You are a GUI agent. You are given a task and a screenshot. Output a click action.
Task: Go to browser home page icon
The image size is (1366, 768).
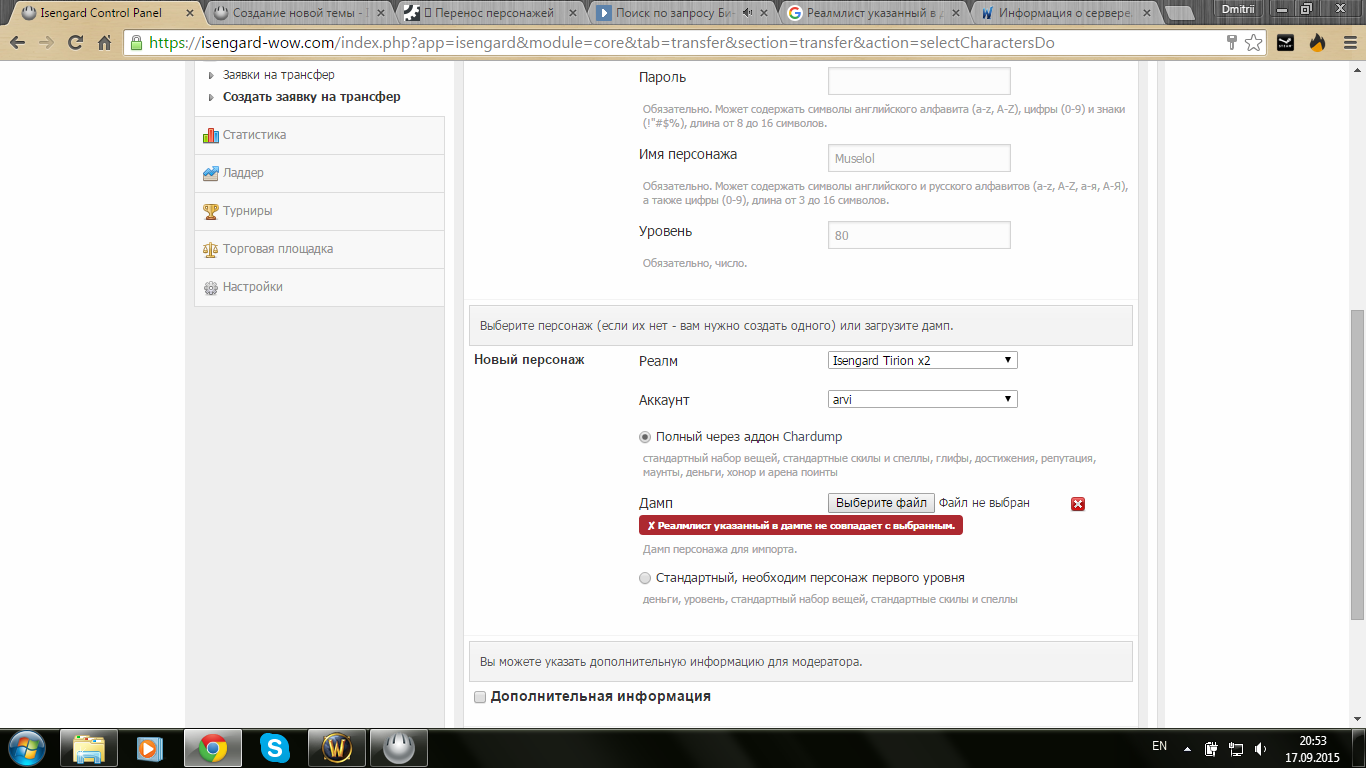point(104,43)
